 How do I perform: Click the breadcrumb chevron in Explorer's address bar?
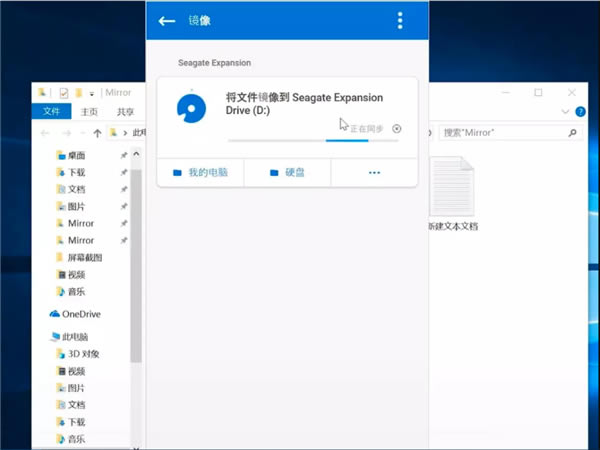[x=125, y=133]
